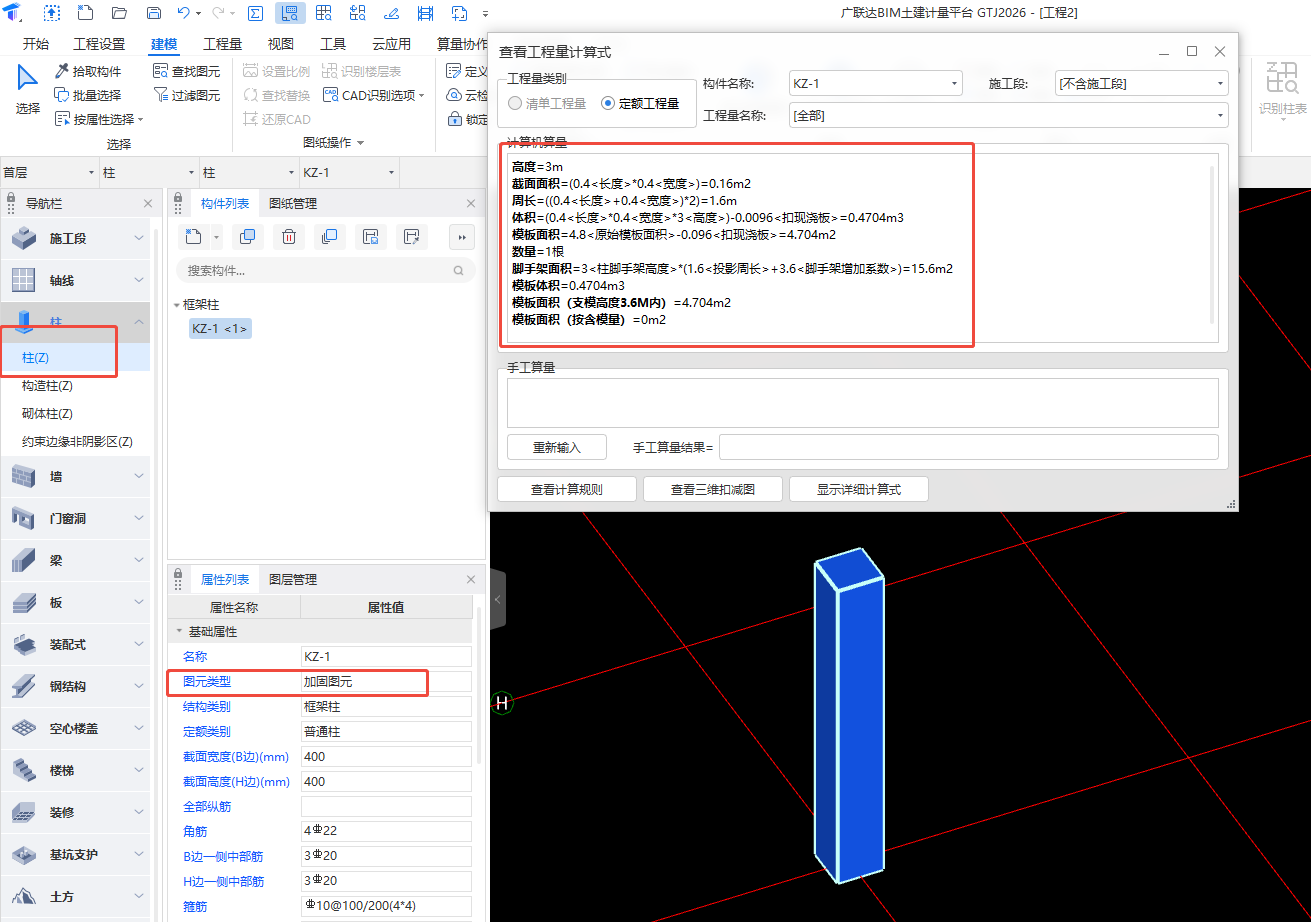Click the New file icon in quick access bar
Viewport: 1311px width, 922px height.
click(86, 13)
